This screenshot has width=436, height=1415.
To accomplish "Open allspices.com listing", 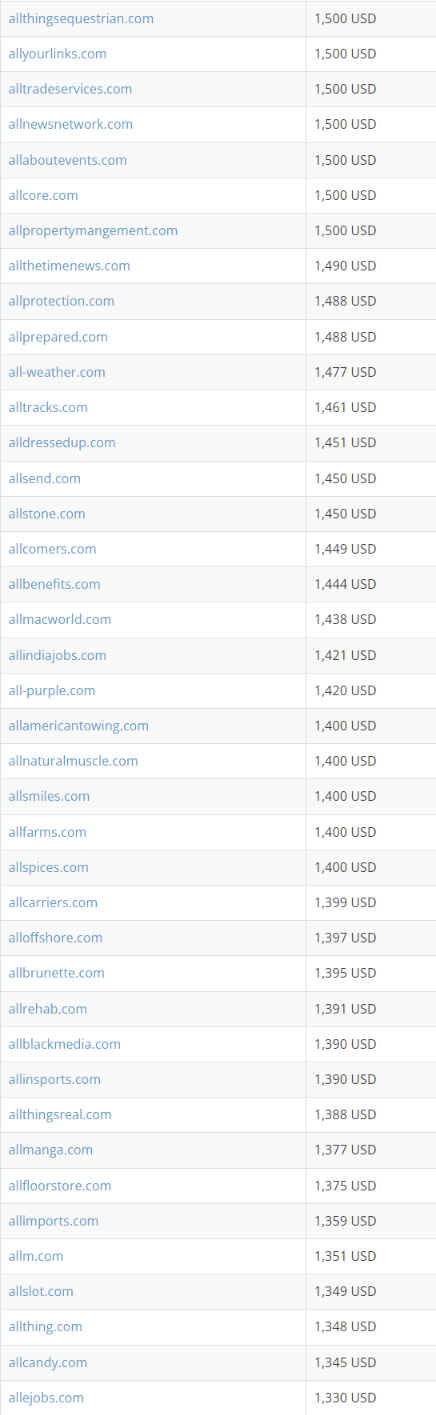I will point(48,867).
